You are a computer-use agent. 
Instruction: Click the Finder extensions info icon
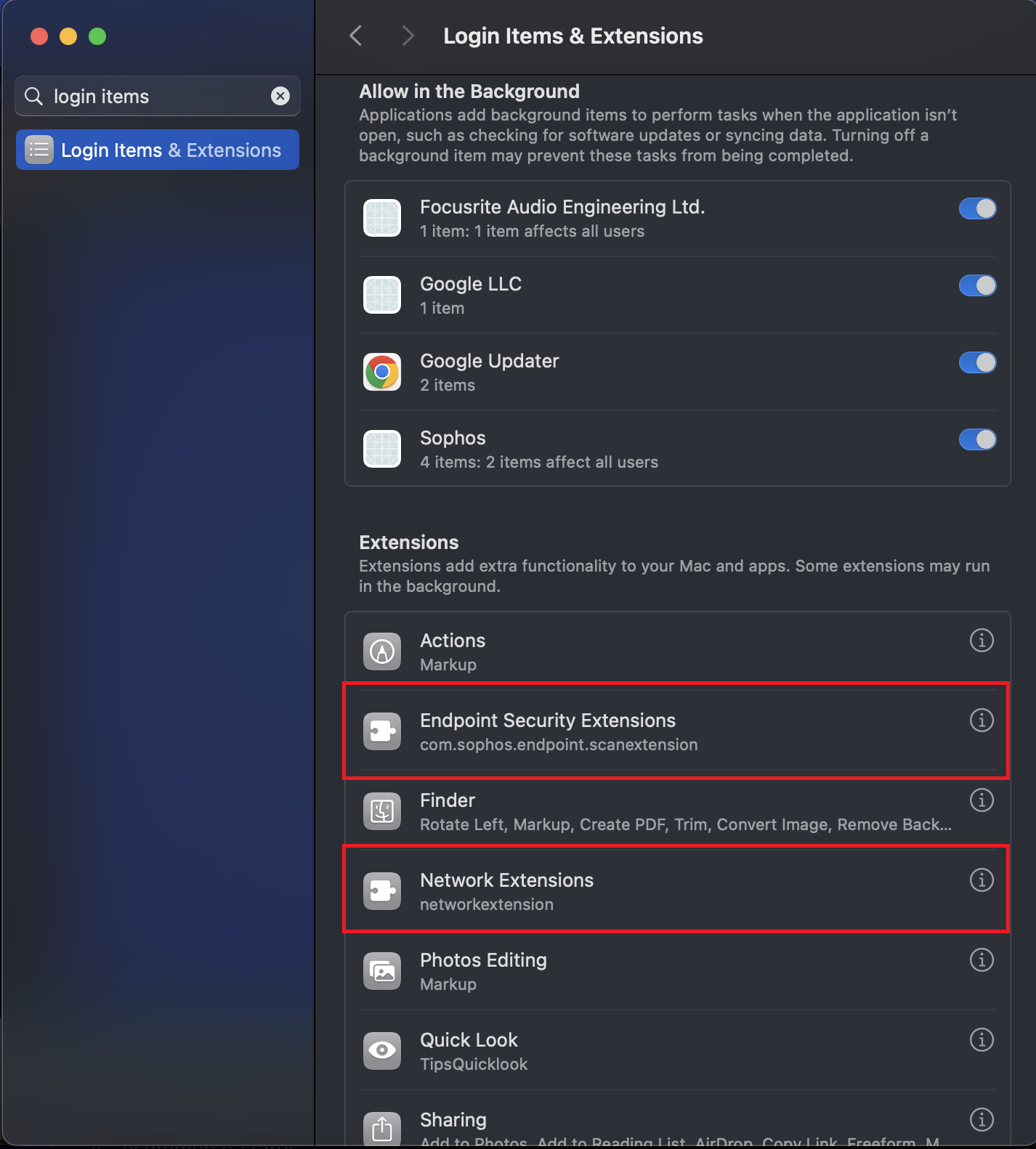click(x=982, y=800)
